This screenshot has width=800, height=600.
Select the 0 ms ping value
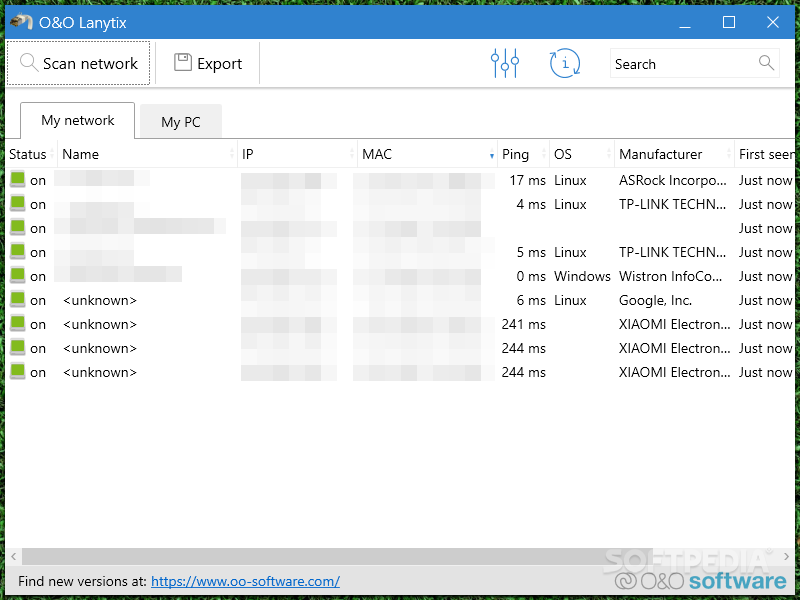[x=531, y=276]
